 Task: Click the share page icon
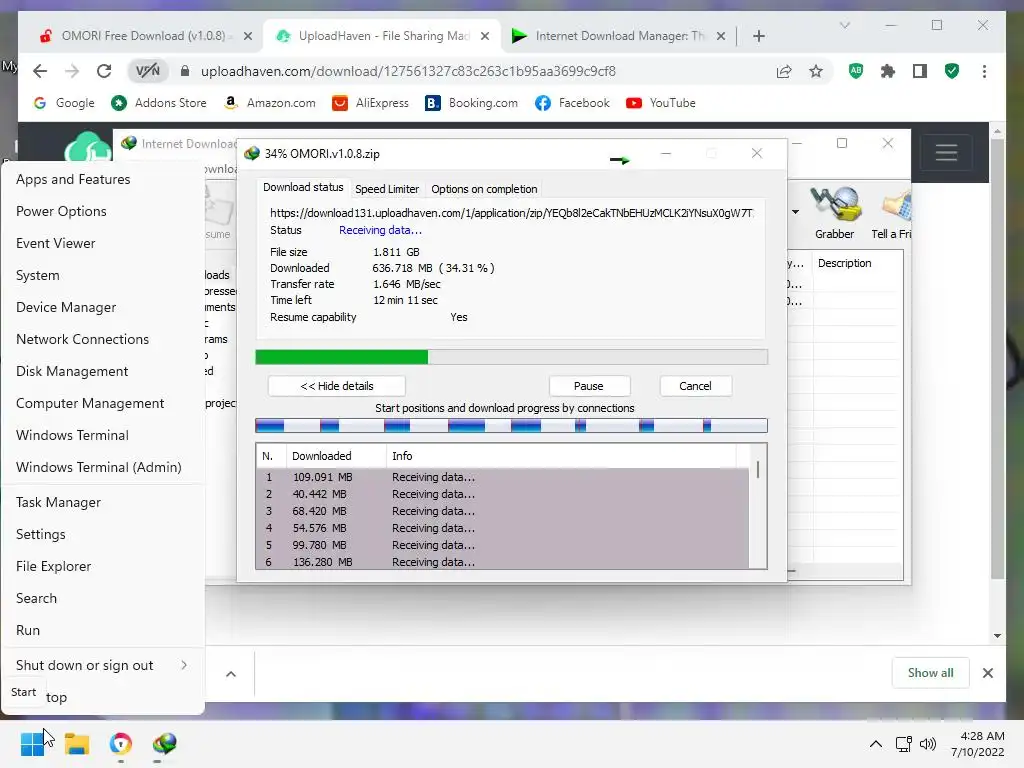pyautogui.click(x=784, y=71)
